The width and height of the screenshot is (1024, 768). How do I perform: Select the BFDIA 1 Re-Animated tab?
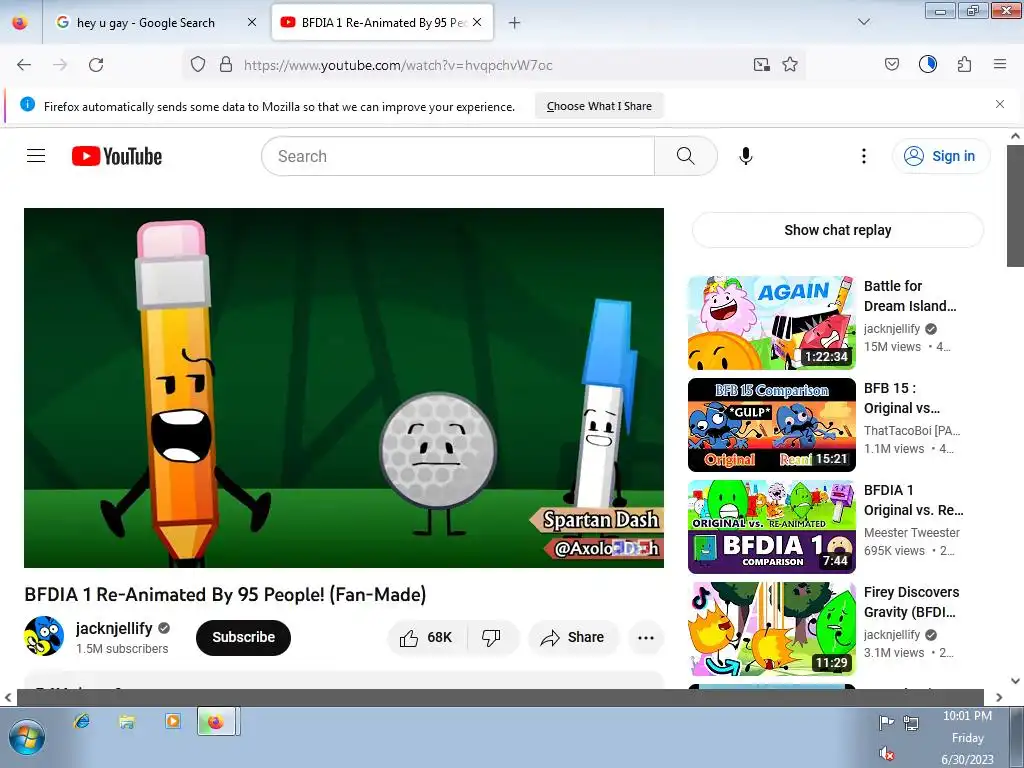pos(382,23)
